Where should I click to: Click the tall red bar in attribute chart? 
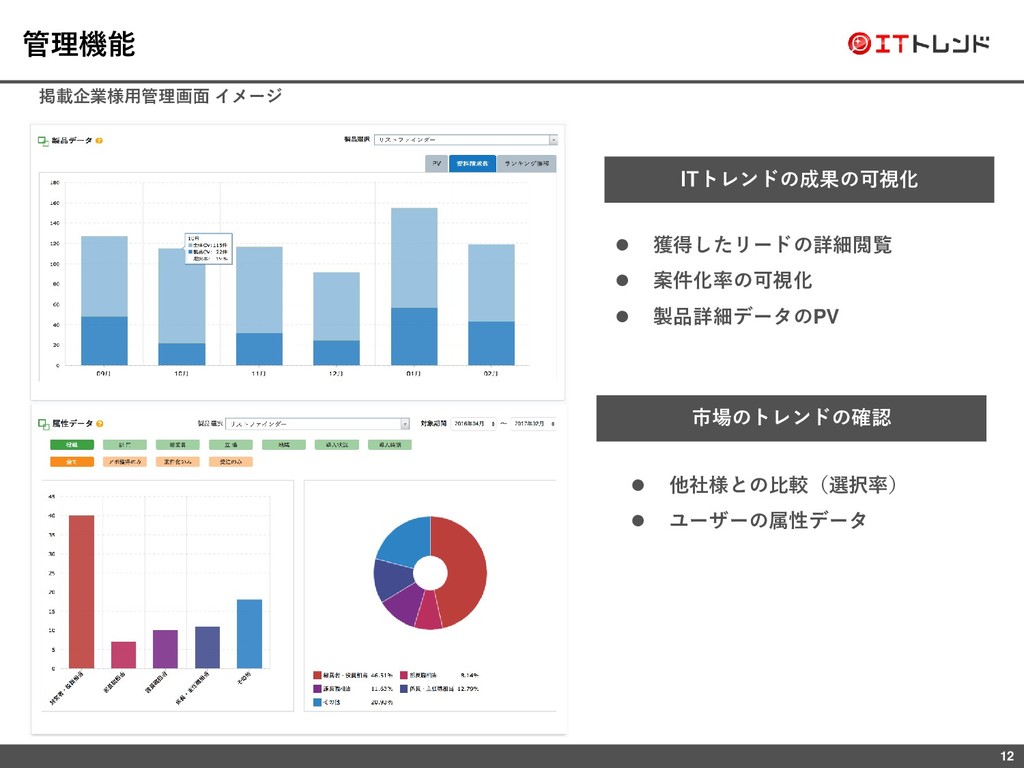[x=82, y=592]
